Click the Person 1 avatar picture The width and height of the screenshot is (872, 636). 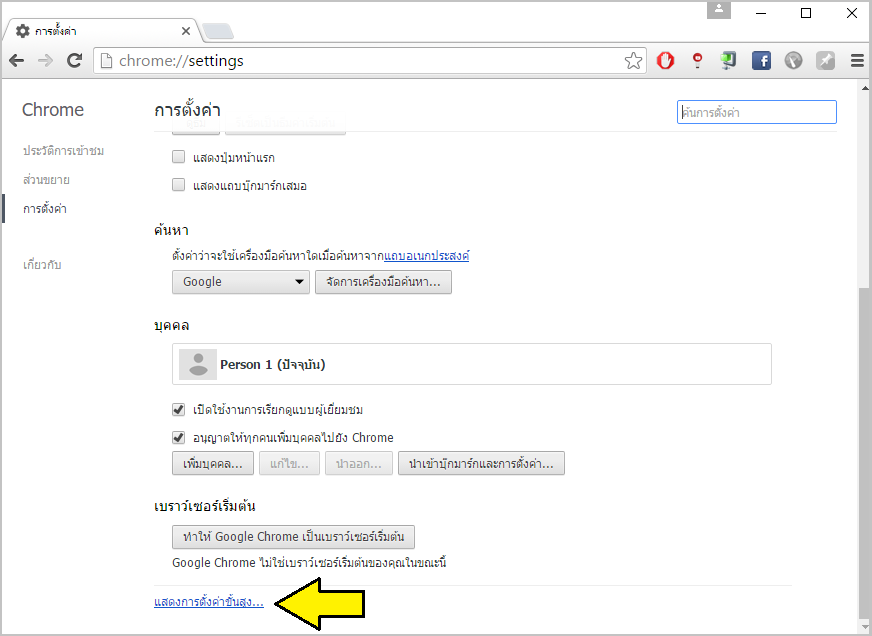click(198, 364)
